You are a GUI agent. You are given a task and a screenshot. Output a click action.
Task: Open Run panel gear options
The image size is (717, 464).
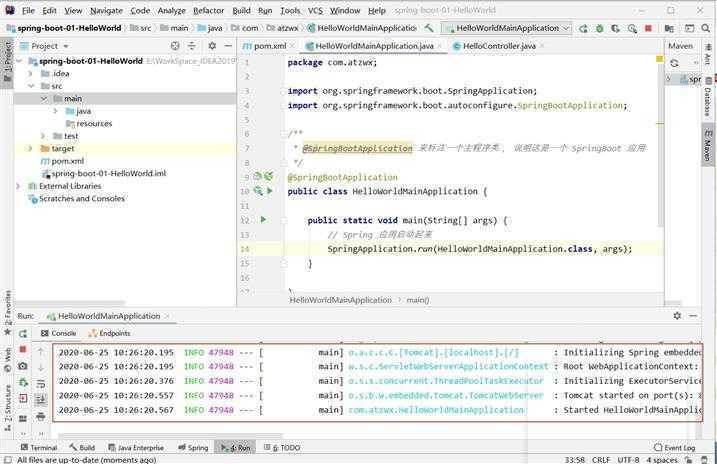point(677,315)
